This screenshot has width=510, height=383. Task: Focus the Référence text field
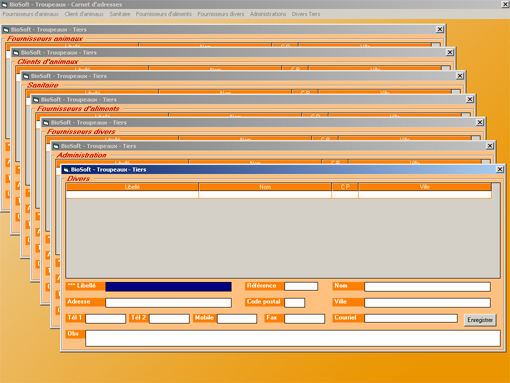(301, 286)
